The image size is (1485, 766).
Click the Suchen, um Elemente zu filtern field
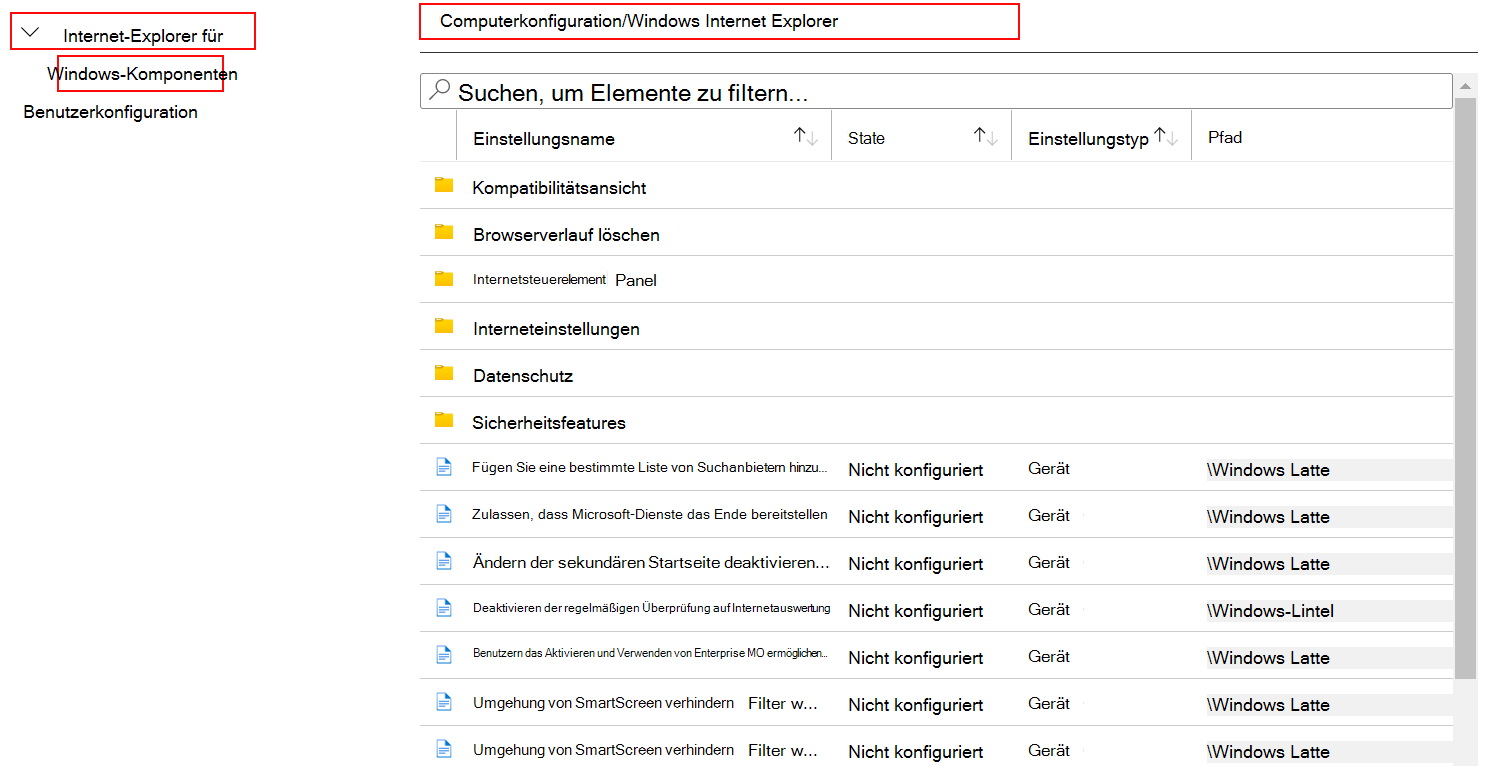coord(936,91)
